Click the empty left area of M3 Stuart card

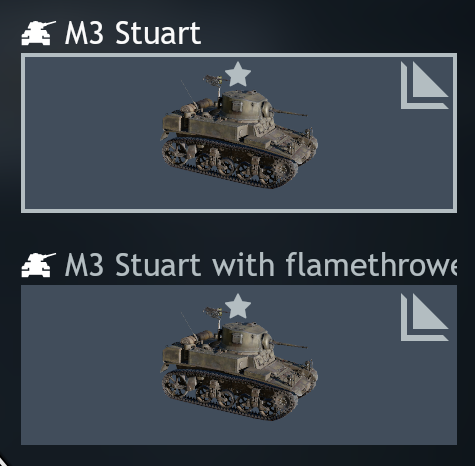pyautogui.click(x=90, y=133)
